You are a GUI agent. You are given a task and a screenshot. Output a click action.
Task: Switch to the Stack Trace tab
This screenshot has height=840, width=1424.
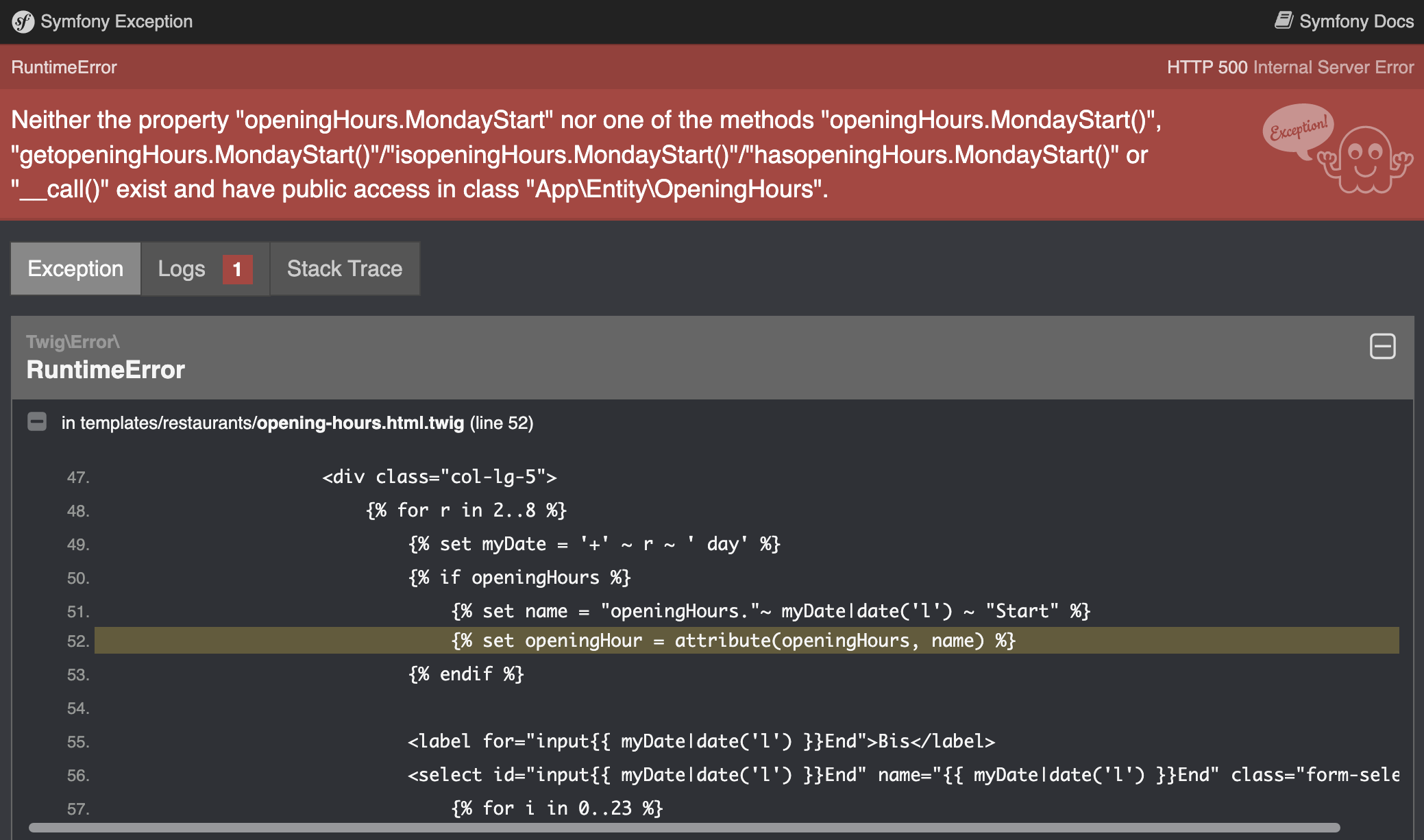(x=343, y=268)
